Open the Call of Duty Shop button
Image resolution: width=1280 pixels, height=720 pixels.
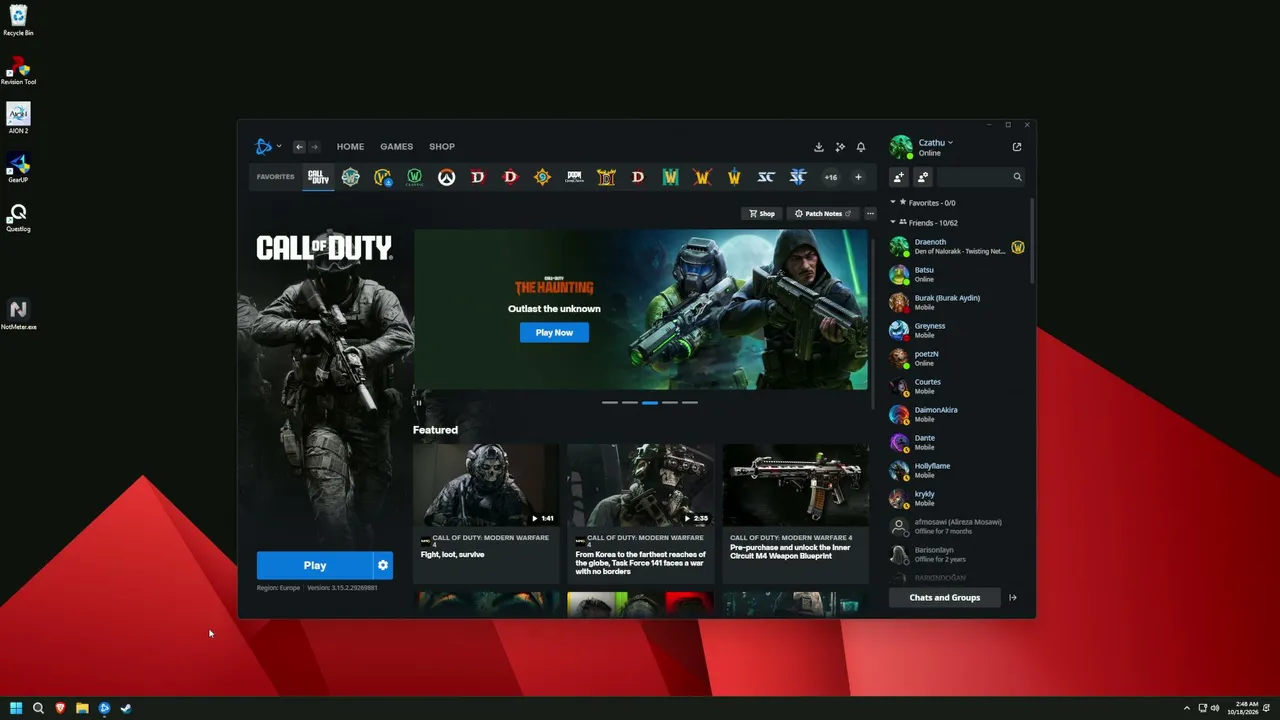(762, 213)
